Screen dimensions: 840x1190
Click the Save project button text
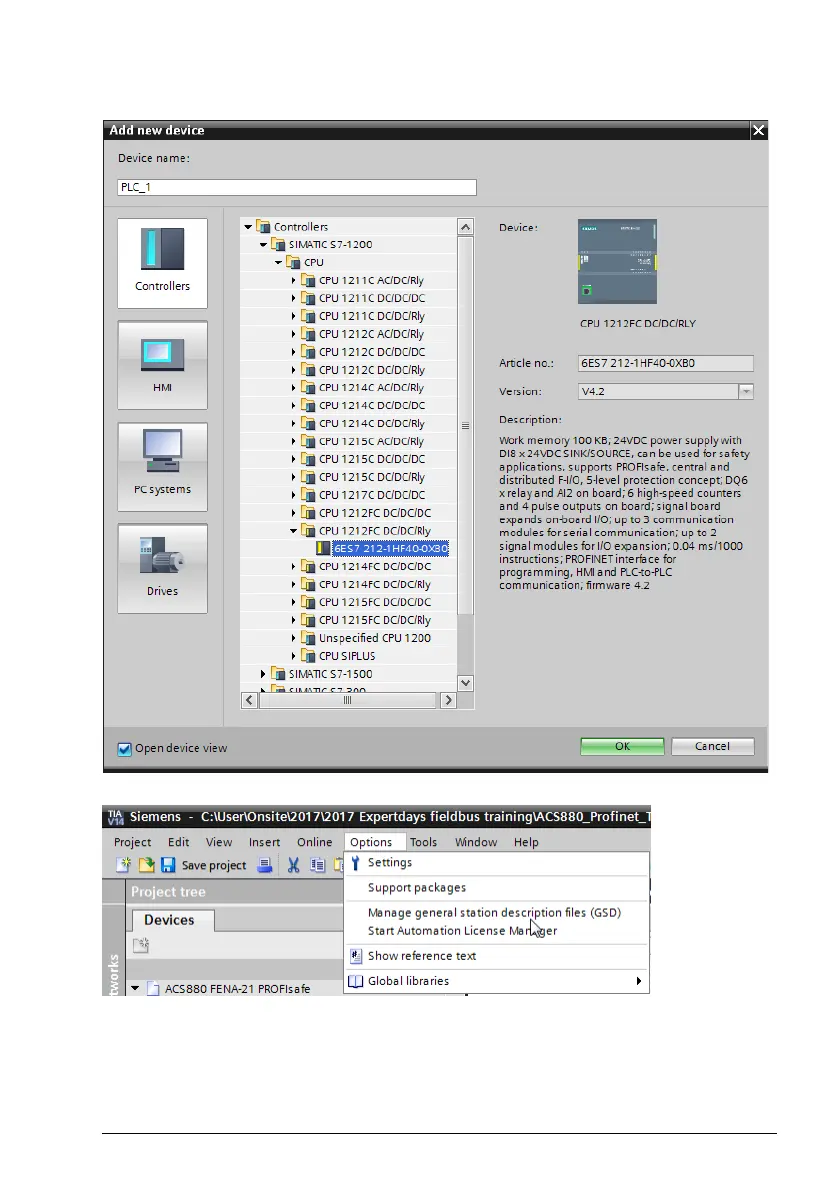(x=214, y=865)
